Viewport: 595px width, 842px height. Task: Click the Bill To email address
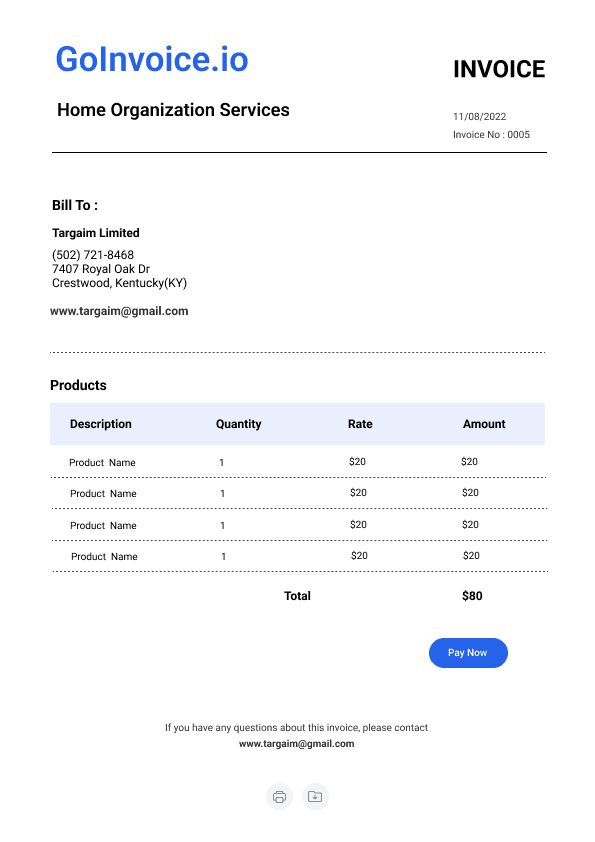119,311
